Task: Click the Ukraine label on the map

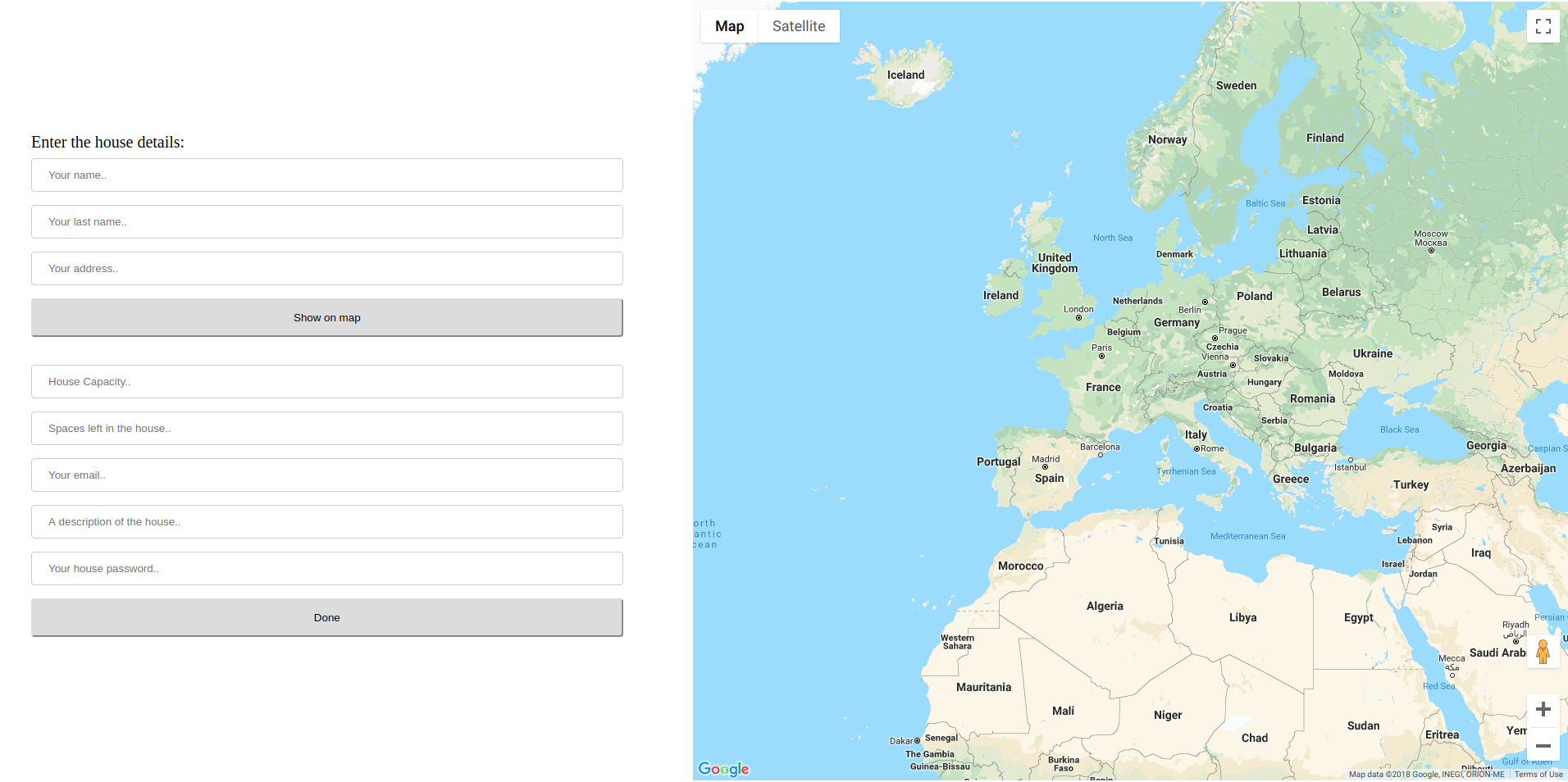Action: (x=1372, y=353)
